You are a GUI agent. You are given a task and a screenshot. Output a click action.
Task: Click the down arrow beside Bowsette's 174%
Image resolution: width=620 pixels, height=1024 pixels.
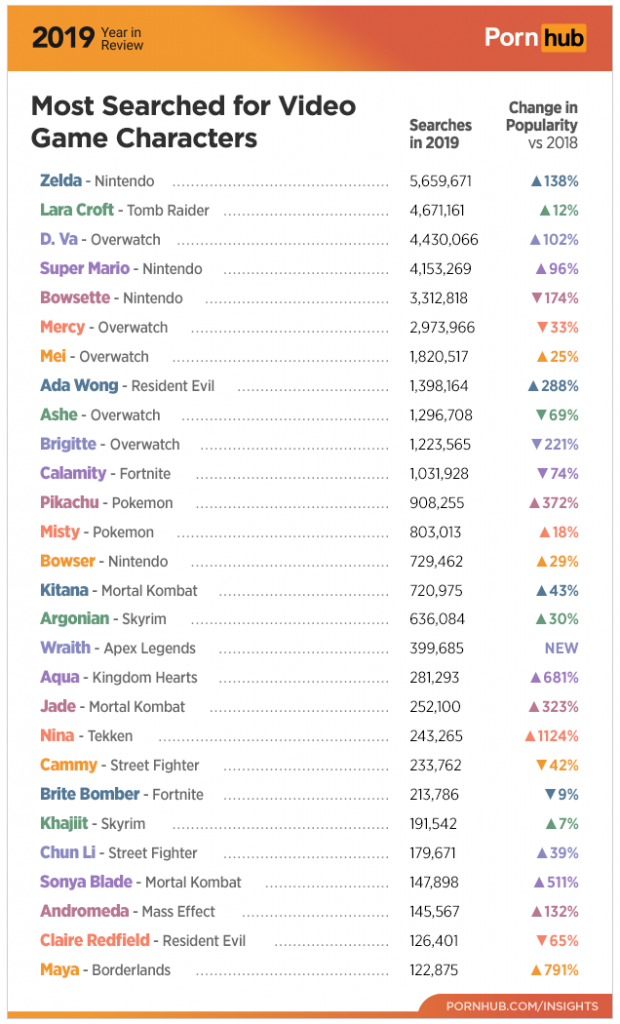[536, 298]
